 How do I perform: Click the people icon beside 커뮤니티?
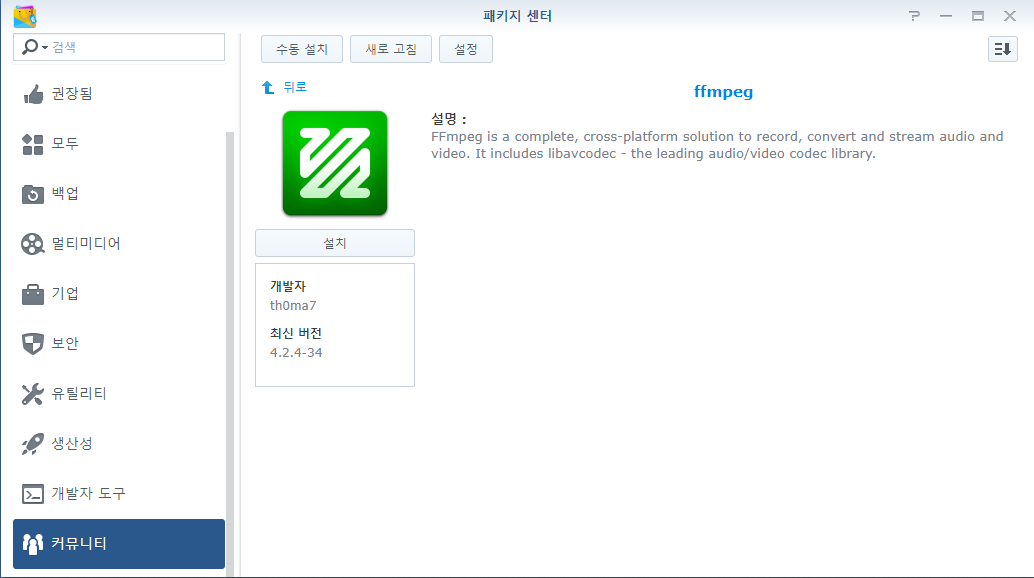click(x=32, y=544)
